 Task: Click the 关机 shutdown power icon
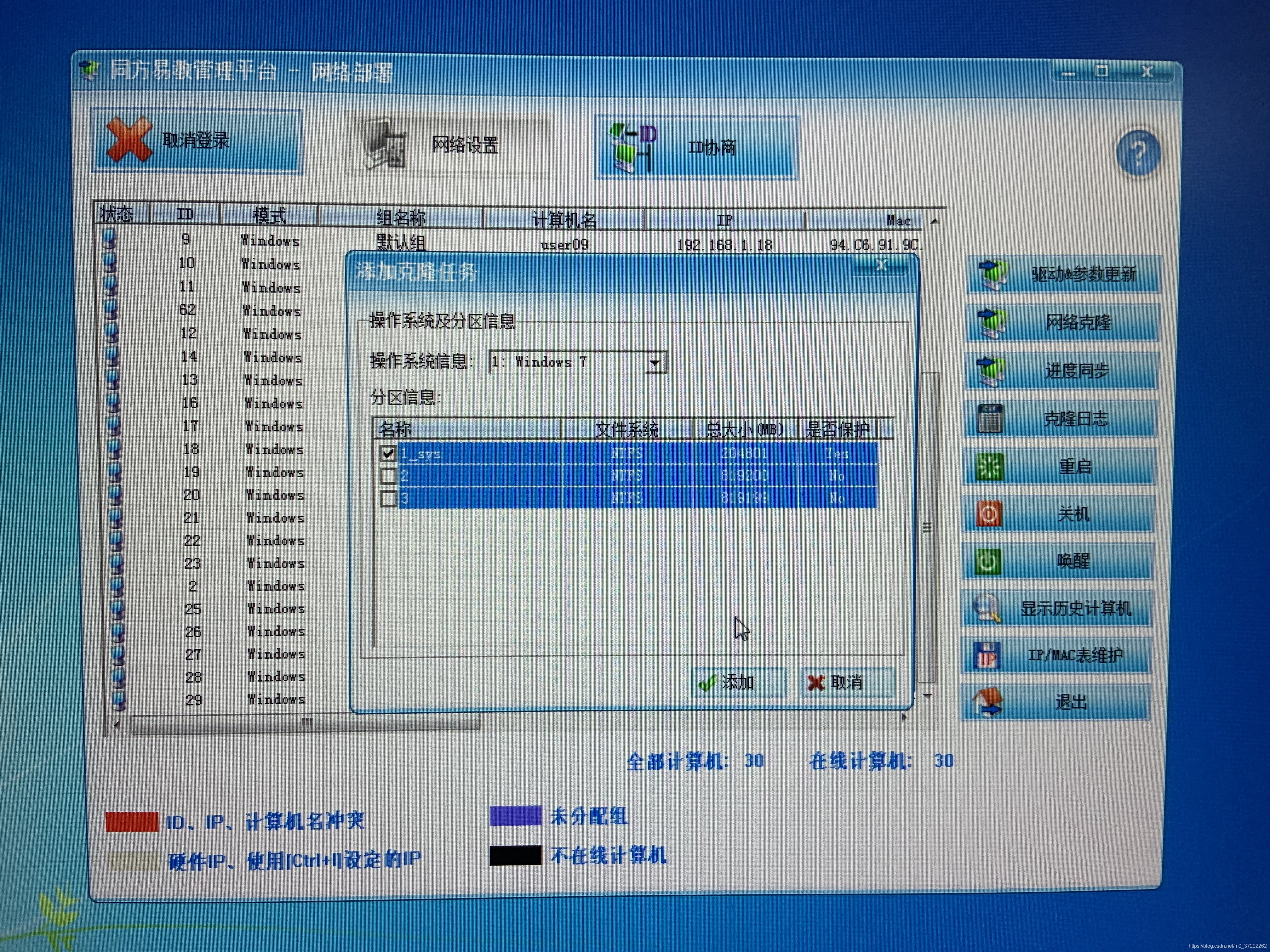tap(989, 514)
